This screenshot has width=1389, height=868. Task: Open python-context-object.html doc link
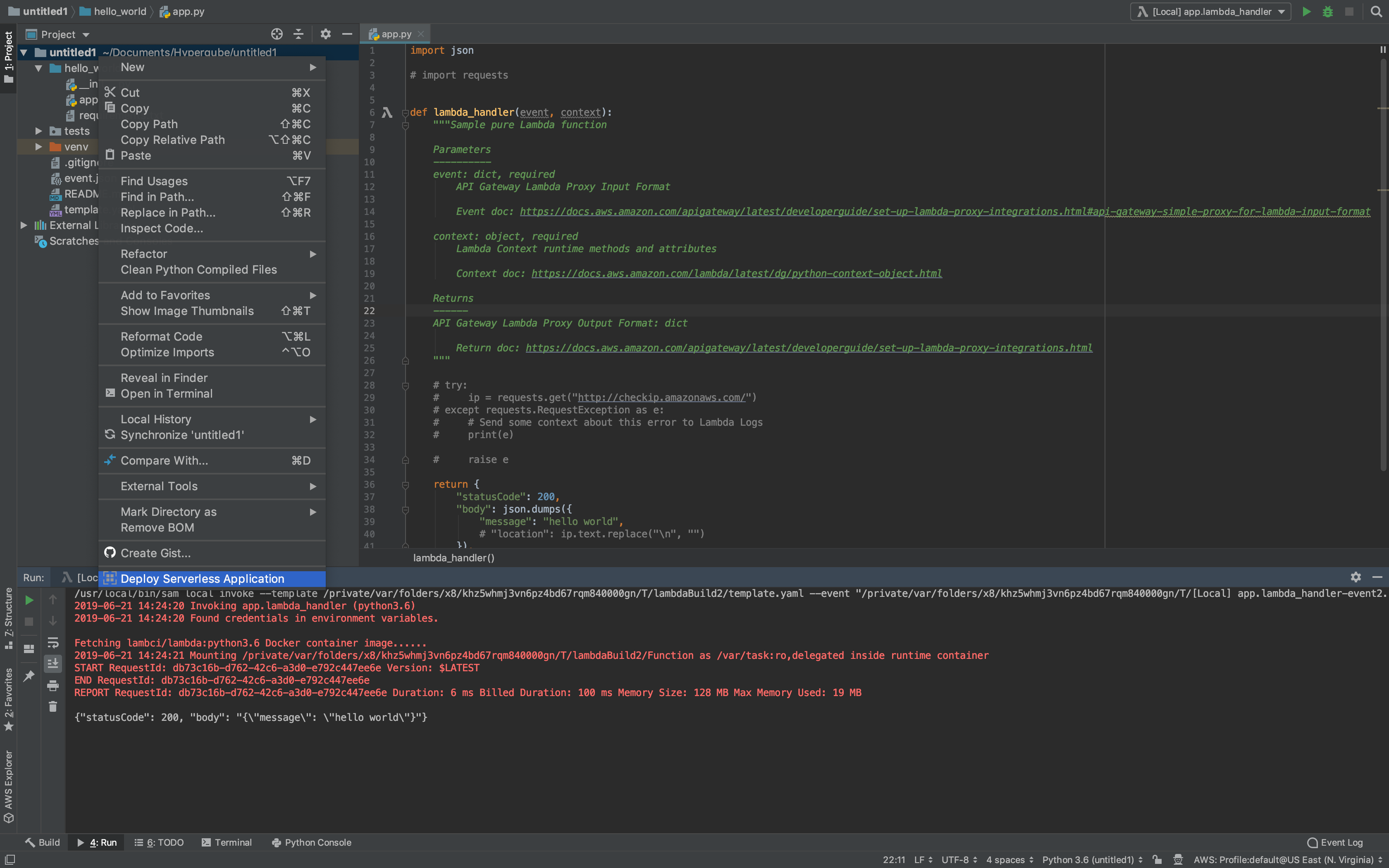[736, 274]
